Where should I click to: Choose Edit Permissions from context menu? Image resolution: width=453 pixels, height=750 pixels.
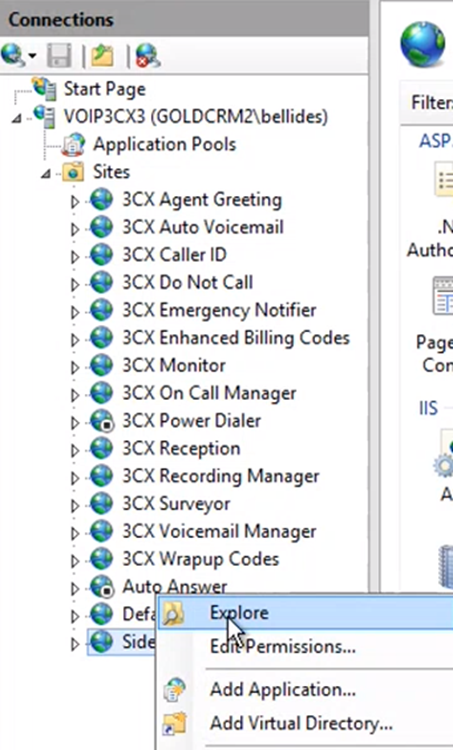[x=283, y=647]
